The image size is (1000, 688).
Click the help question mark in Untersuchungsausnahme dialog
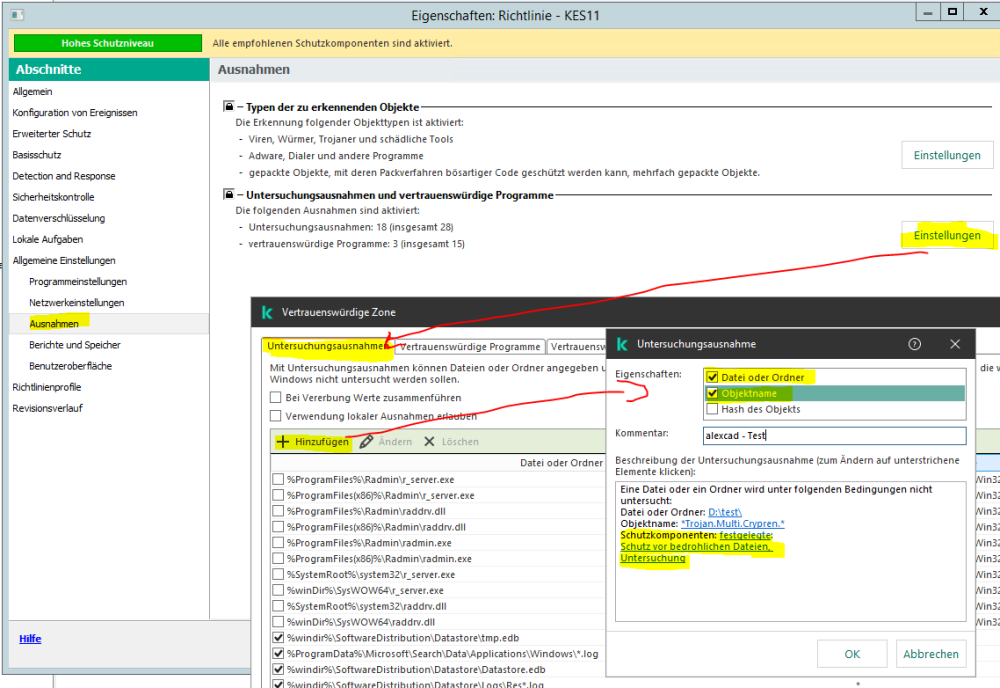pos(914,344)
